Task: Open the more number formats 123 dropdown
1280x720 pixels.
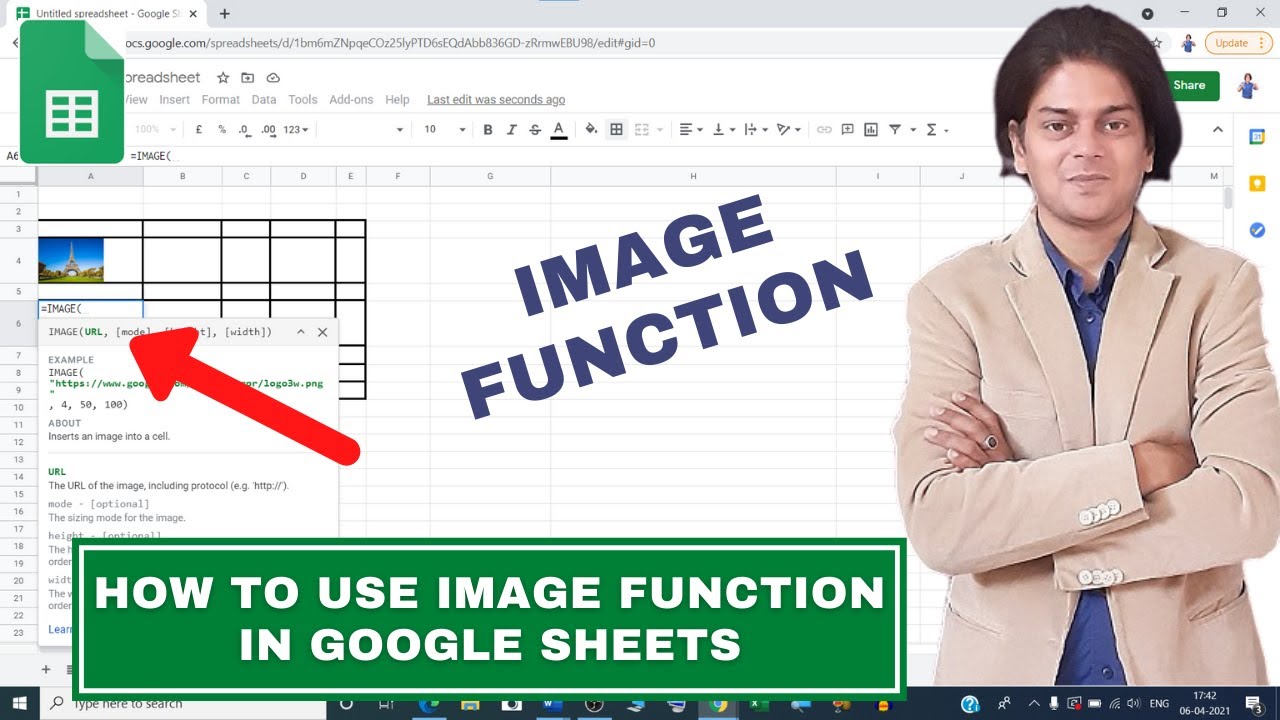Action: [x=296, y=130]
